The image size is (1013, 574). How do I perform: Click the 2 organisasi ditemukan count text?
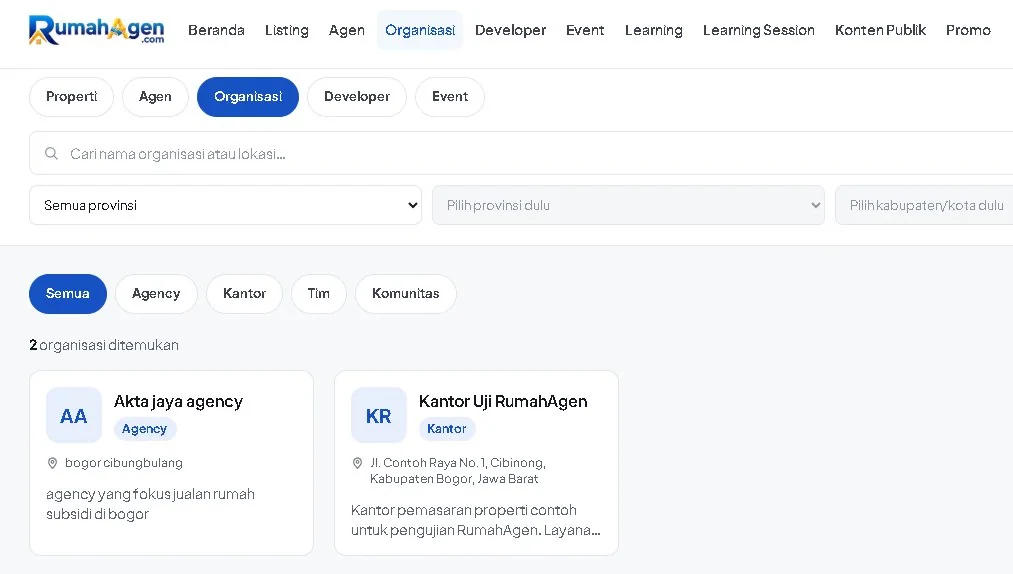tap(104, 345)
